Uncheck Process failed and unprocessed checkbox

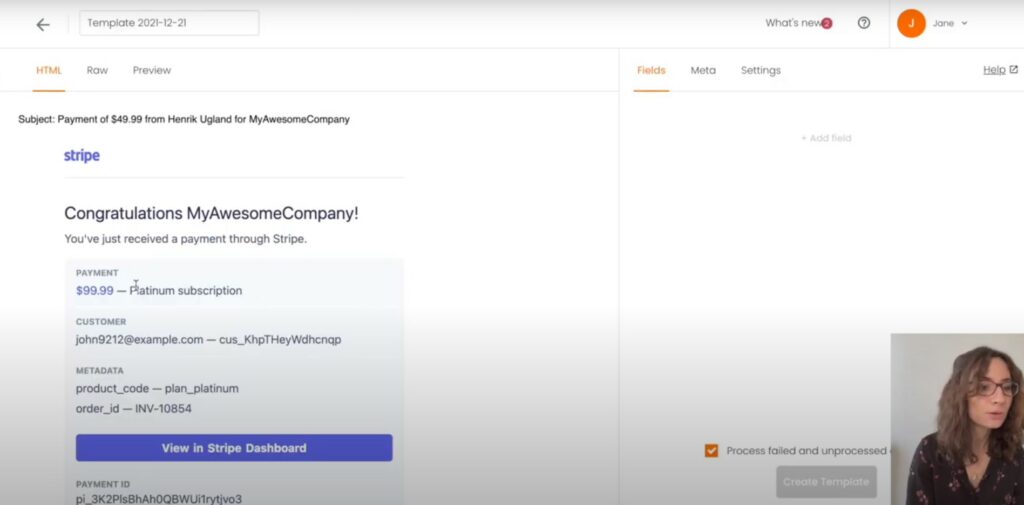pos(711,451)
